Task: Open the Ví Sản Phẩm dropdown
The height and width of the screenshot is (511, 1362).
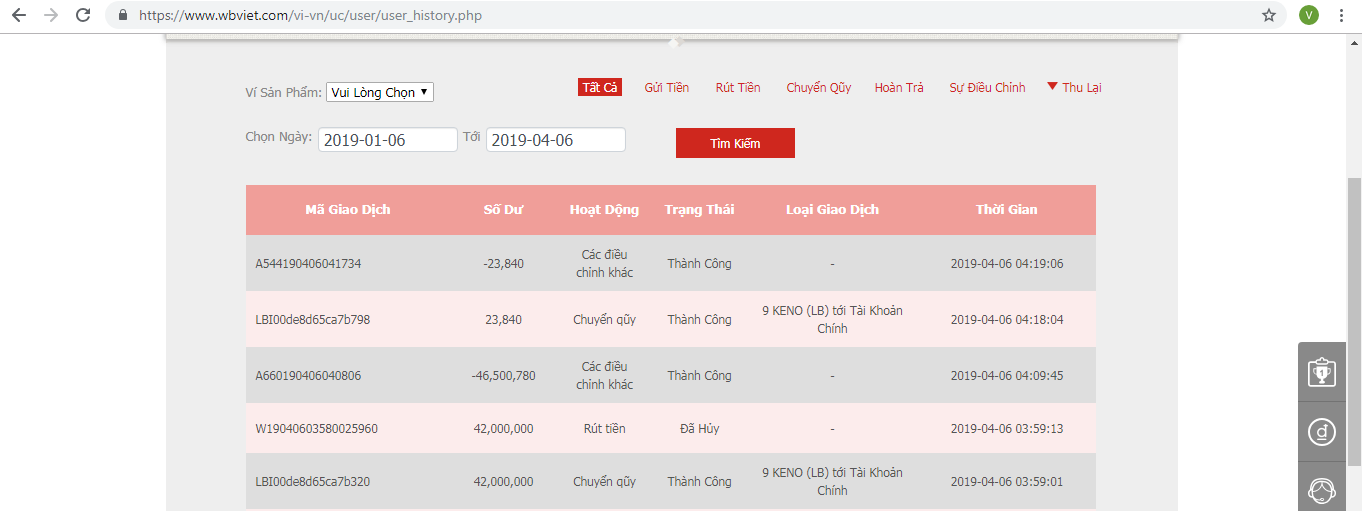Action: [x=380, y=92]
